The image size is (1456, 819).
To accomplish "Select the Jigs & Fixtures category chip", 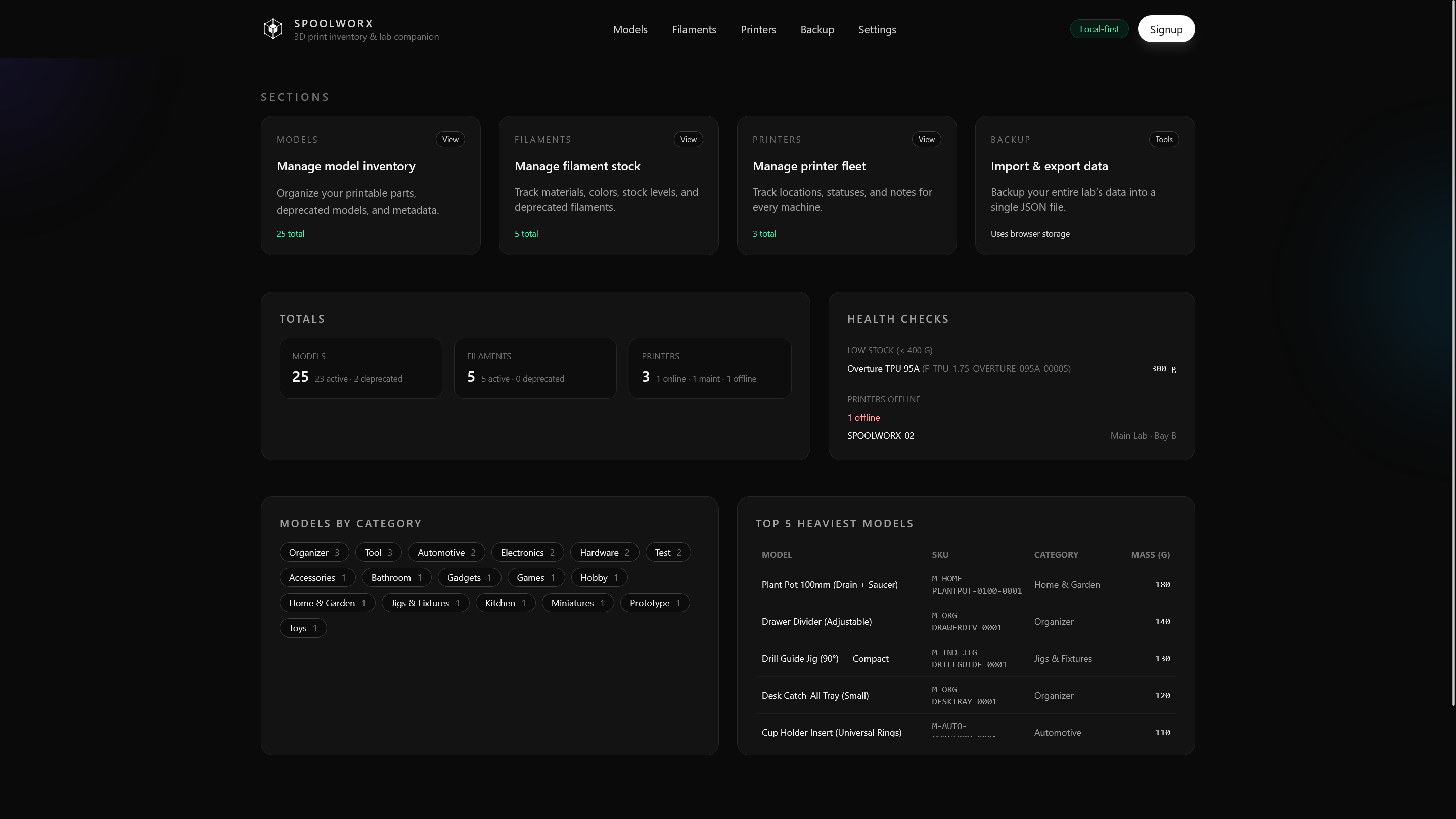I will (425, 603).
